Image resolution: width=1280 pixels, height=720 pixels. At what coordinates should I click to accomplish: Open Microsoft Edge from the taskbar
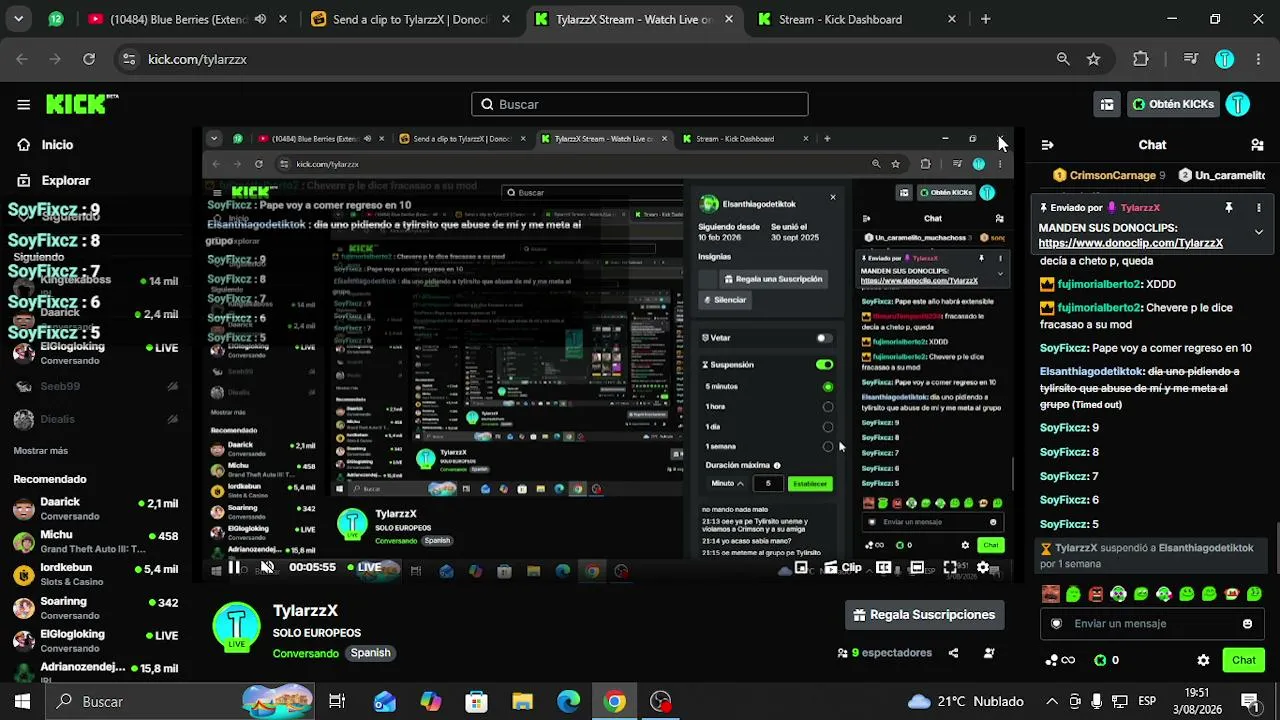(568, 701)
